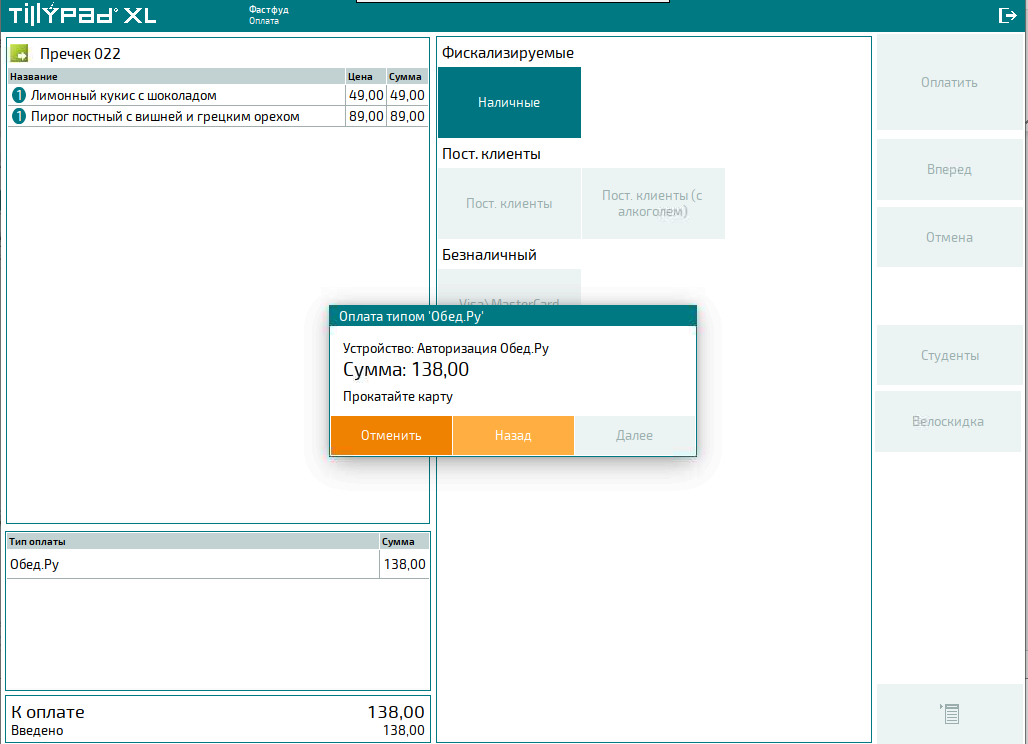This screenshot has height=744, width=1028.
Task: Click the Tillypad XL logo
Action: [83, 16]
